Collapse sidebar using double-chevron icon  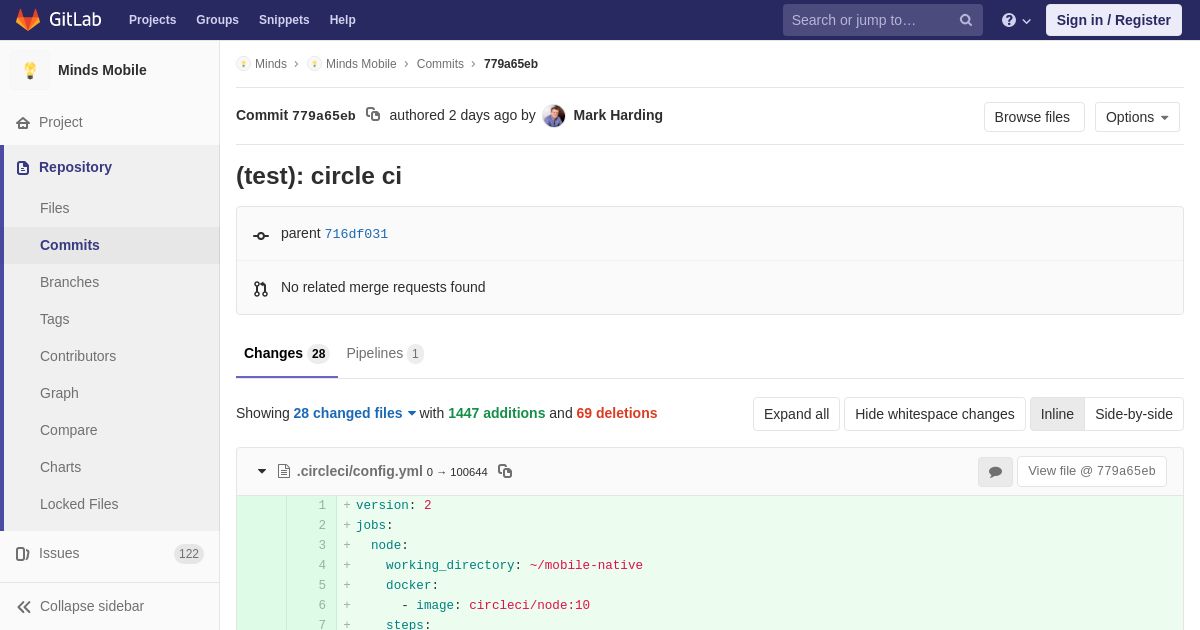pyautogui.click(x=23, y=606)
